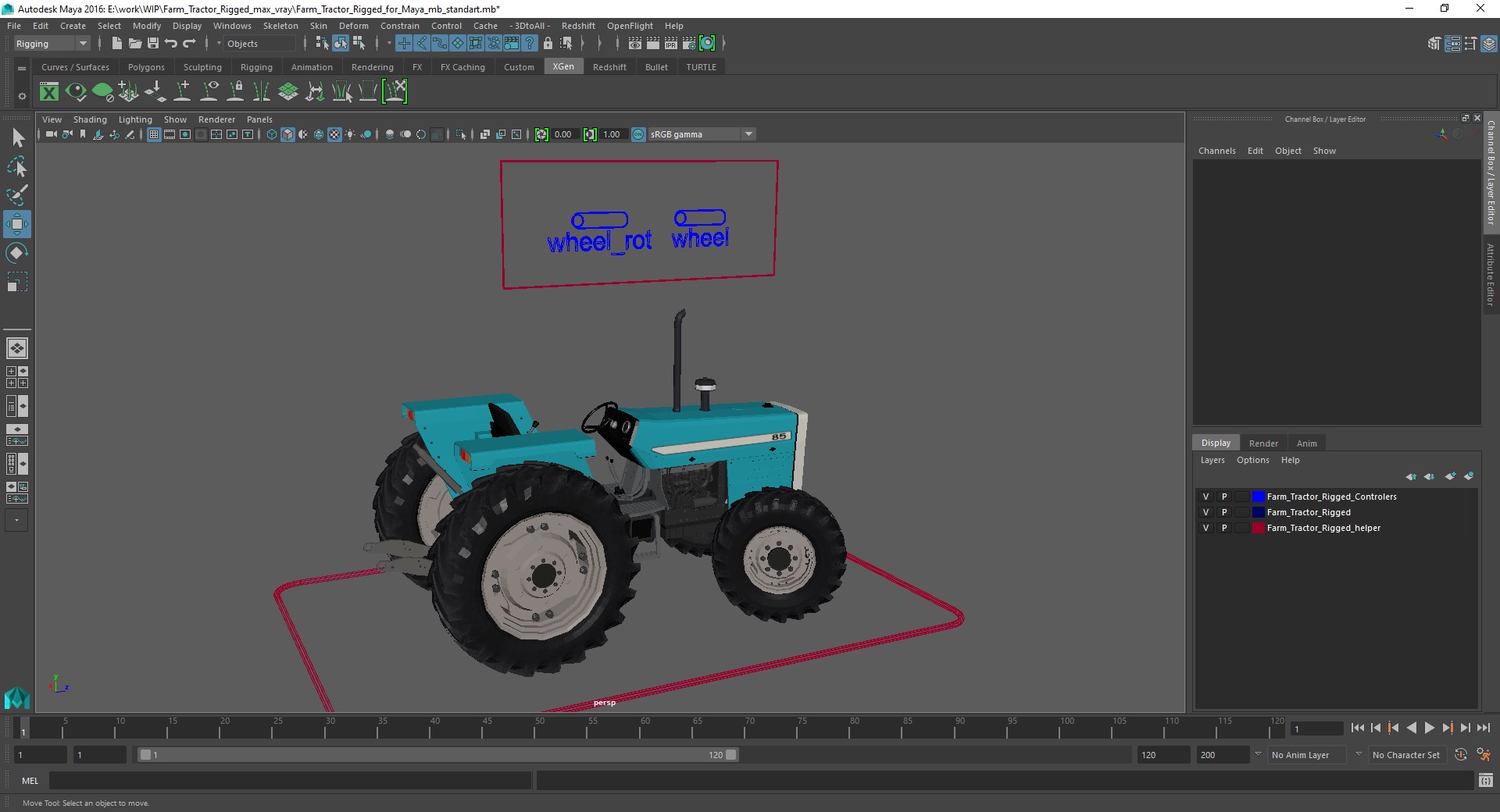Open the Deform menu
This screenshot has width=1500, height=812.
click(x=354, y=26)
